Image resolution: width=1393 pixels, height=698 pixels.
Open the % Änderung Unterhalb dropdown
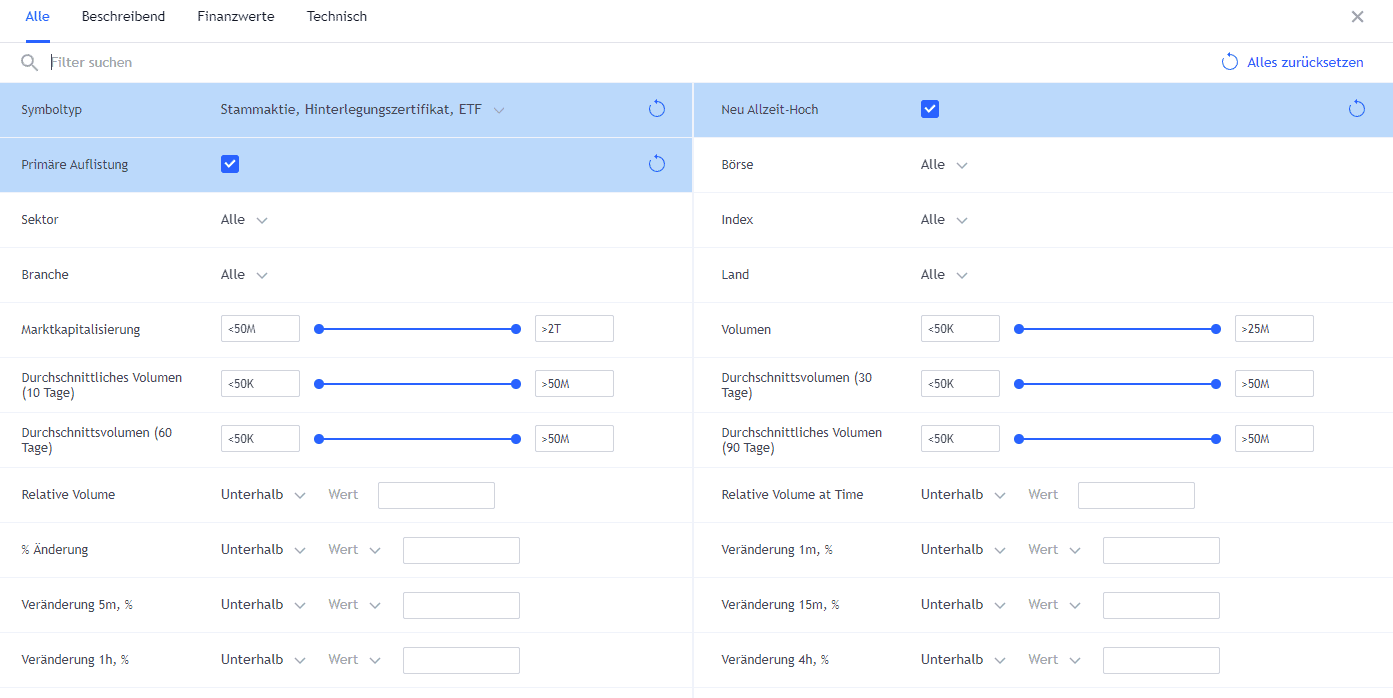(x=263, y=550)
